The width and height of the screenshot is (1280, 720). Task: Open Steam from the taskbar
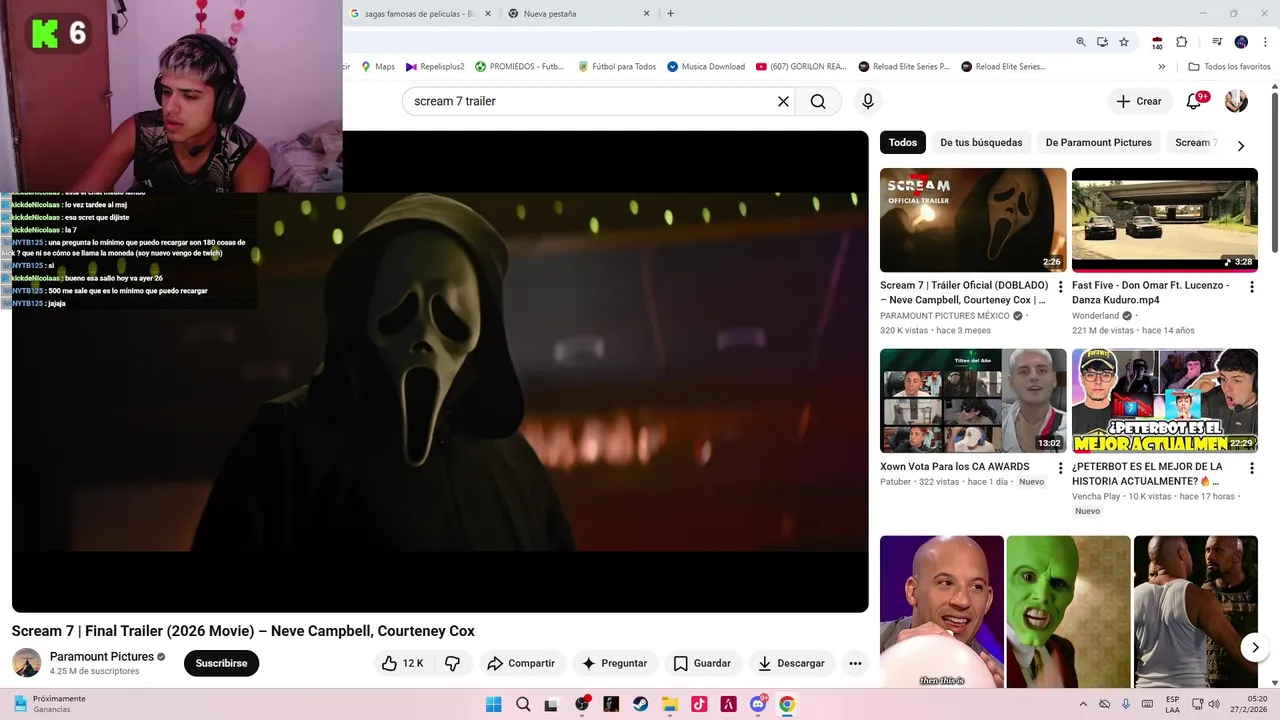pyautogui.click(x=640, y=704)
